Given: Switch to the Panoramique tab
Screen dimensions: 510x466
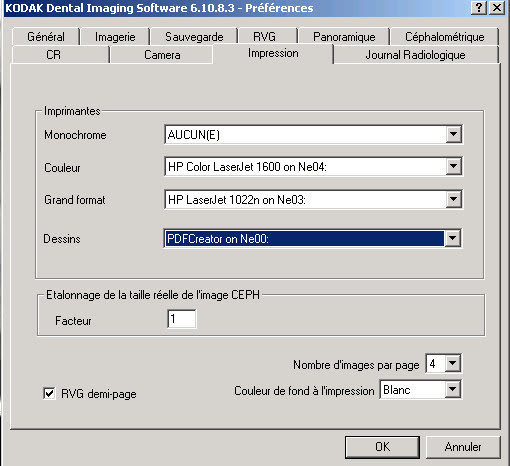Looking at the screenshot, I should click(x=344, y=37).
